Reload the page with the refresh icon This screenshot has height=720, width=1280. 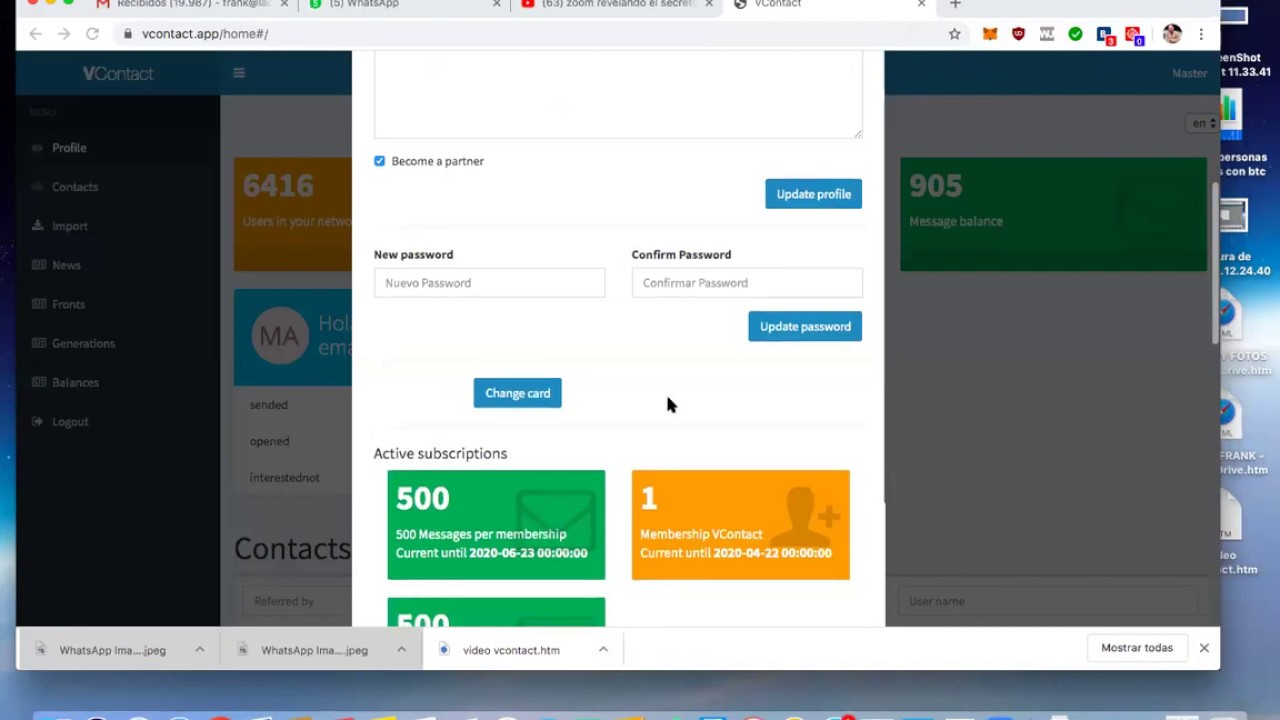tap(92, 34)
